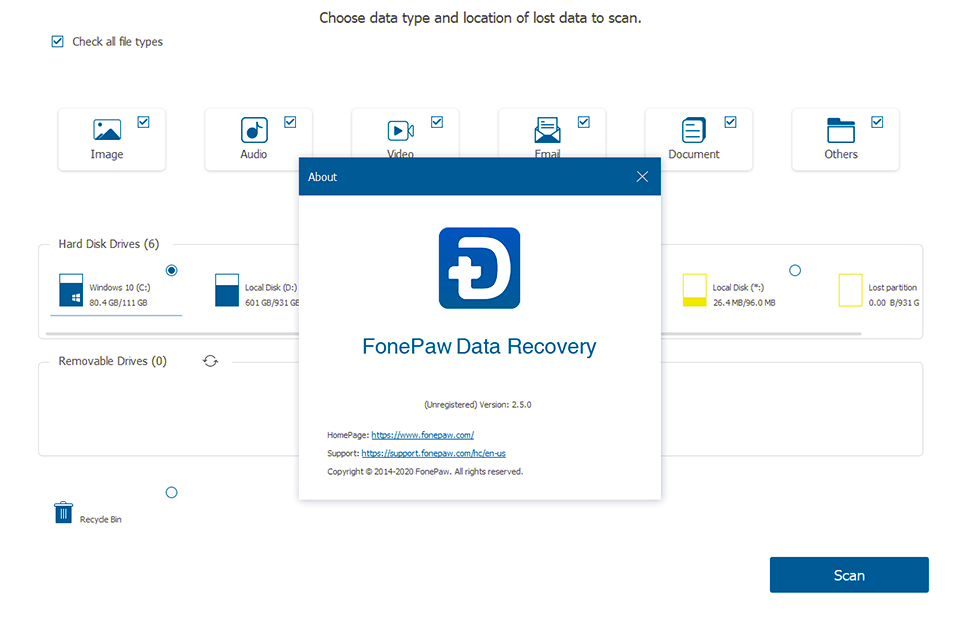Close the About dialog
The image size is (960, 640).
(x=642, y=176)
